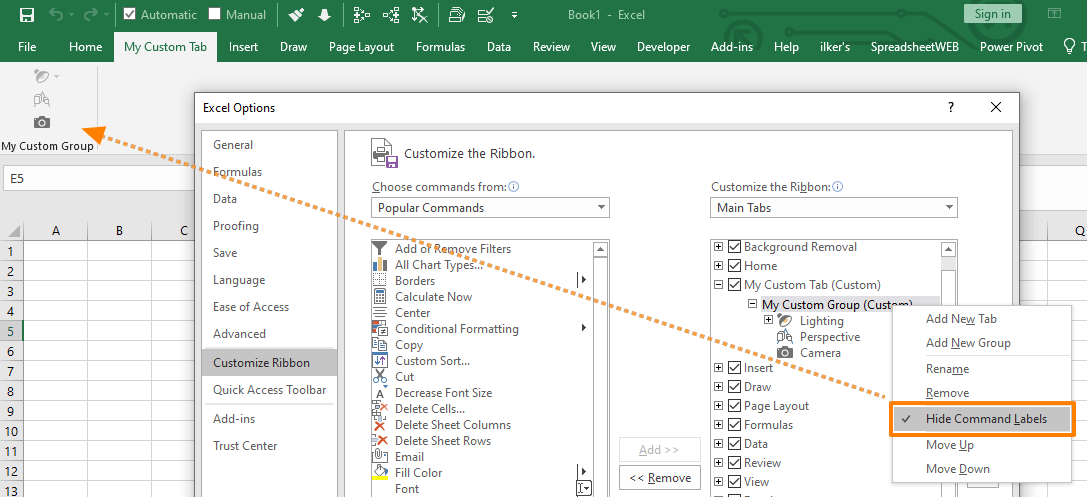Uncheck the Insert tab checkbox
The width and height of the screenshot is (1087, 497).
pyautogui.click(x=735, y=367)
